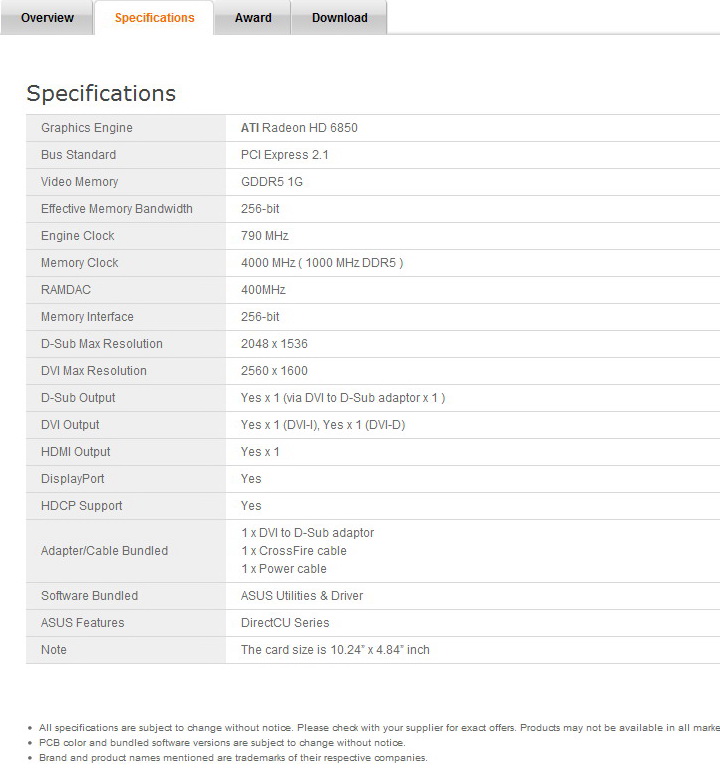Click the ASUS Utilities & Driver value

point(302,596)
